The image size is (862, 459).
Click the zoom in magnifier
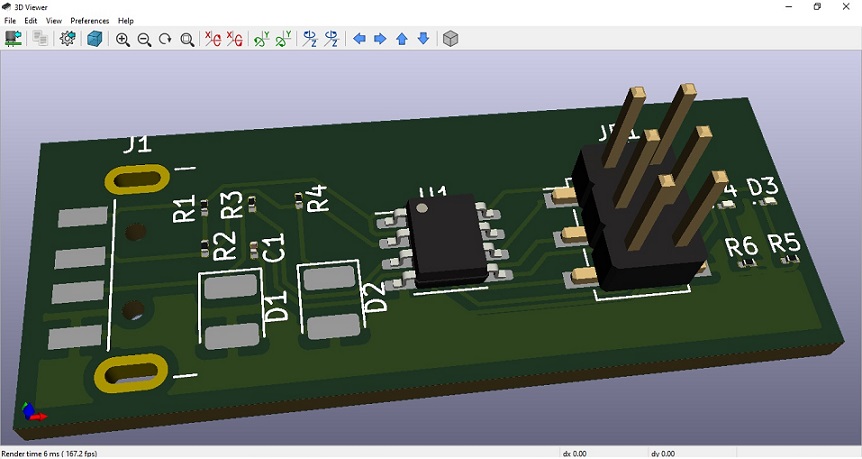[123, 39]
